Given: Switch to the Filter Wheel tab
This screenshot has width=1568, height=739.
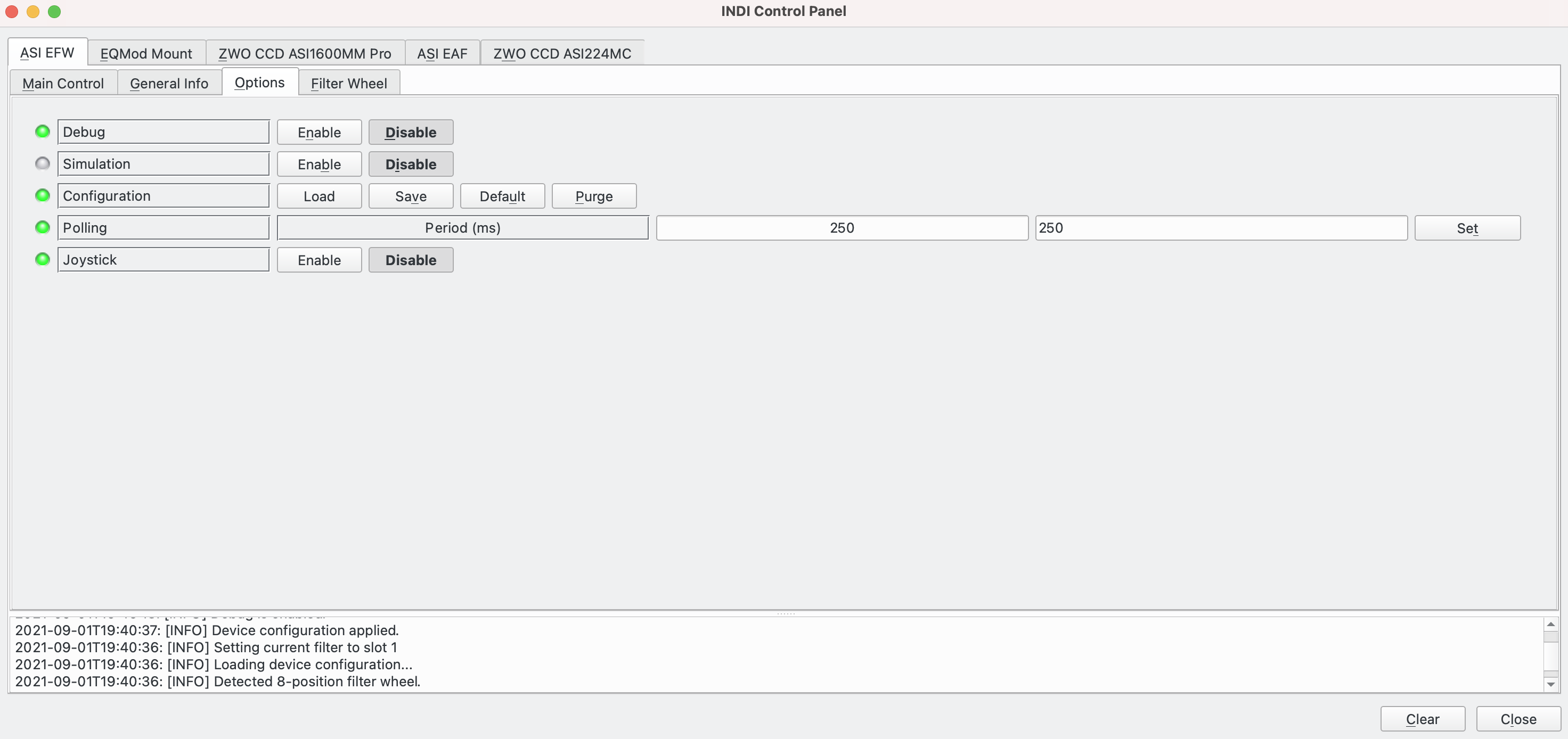Looking at the screenshot, I should (349, 83).
